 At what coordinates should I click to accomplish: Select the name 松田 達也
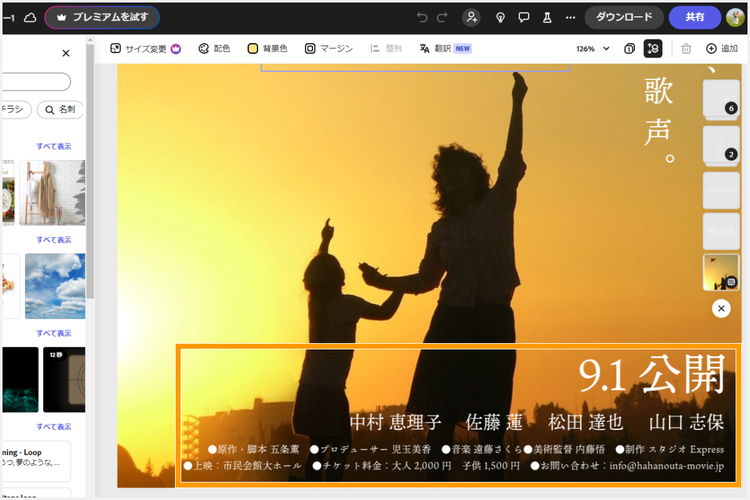click(x=585, y=422)
